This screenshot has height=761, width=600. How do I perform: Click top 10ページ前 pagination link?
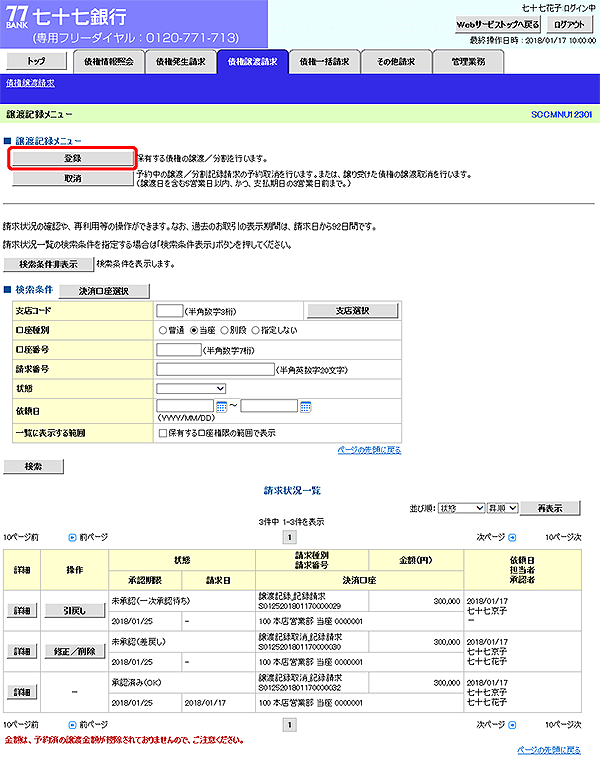click(21, 537)
